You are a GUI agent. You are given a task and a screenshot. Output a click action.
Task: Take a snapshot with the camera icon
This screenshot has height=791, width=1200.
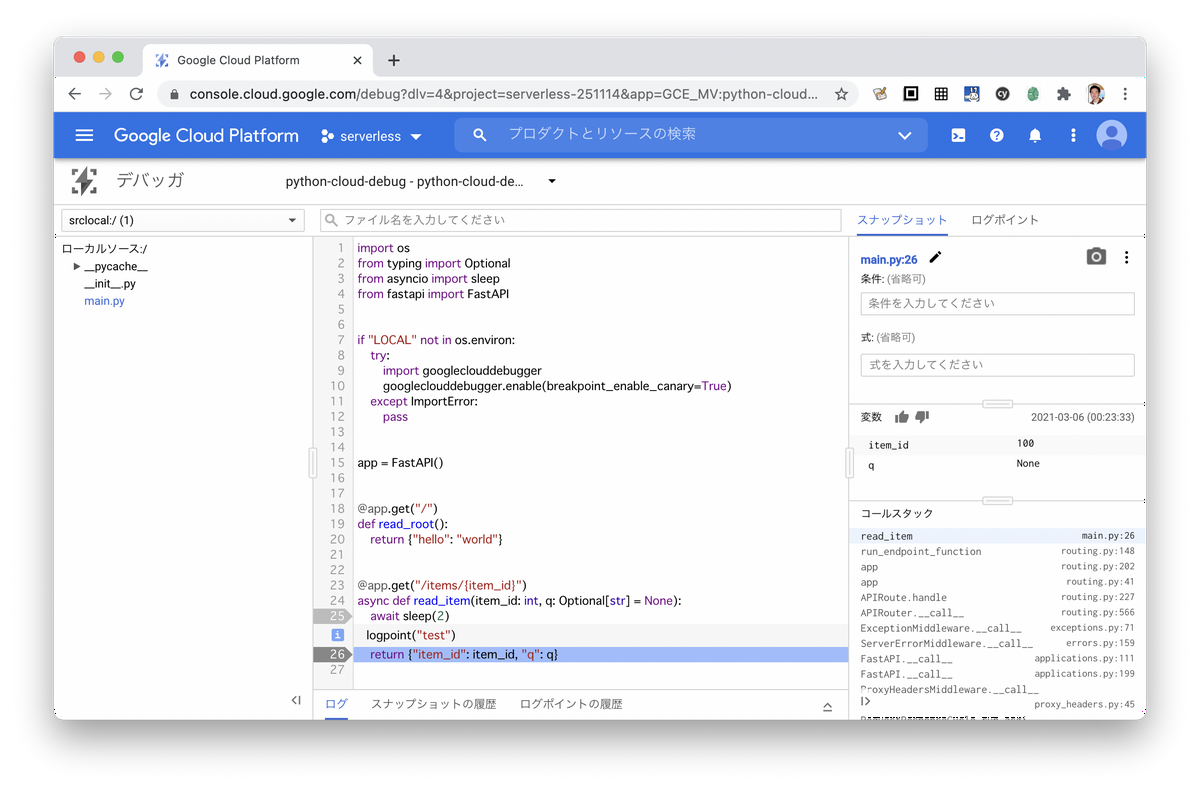tap(1096, 257)
